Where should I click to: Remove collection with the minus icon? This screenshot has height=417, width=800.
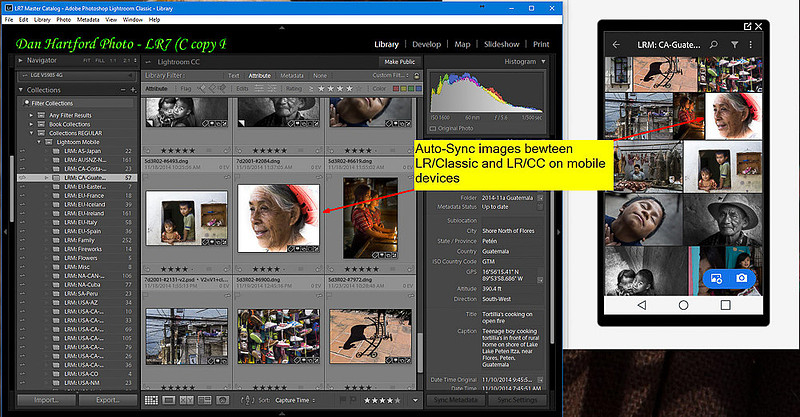point(123,90)
